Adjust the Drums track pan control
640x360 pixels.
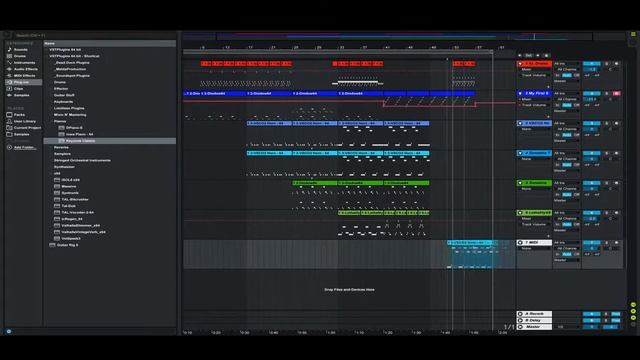(x=611, y=69)
